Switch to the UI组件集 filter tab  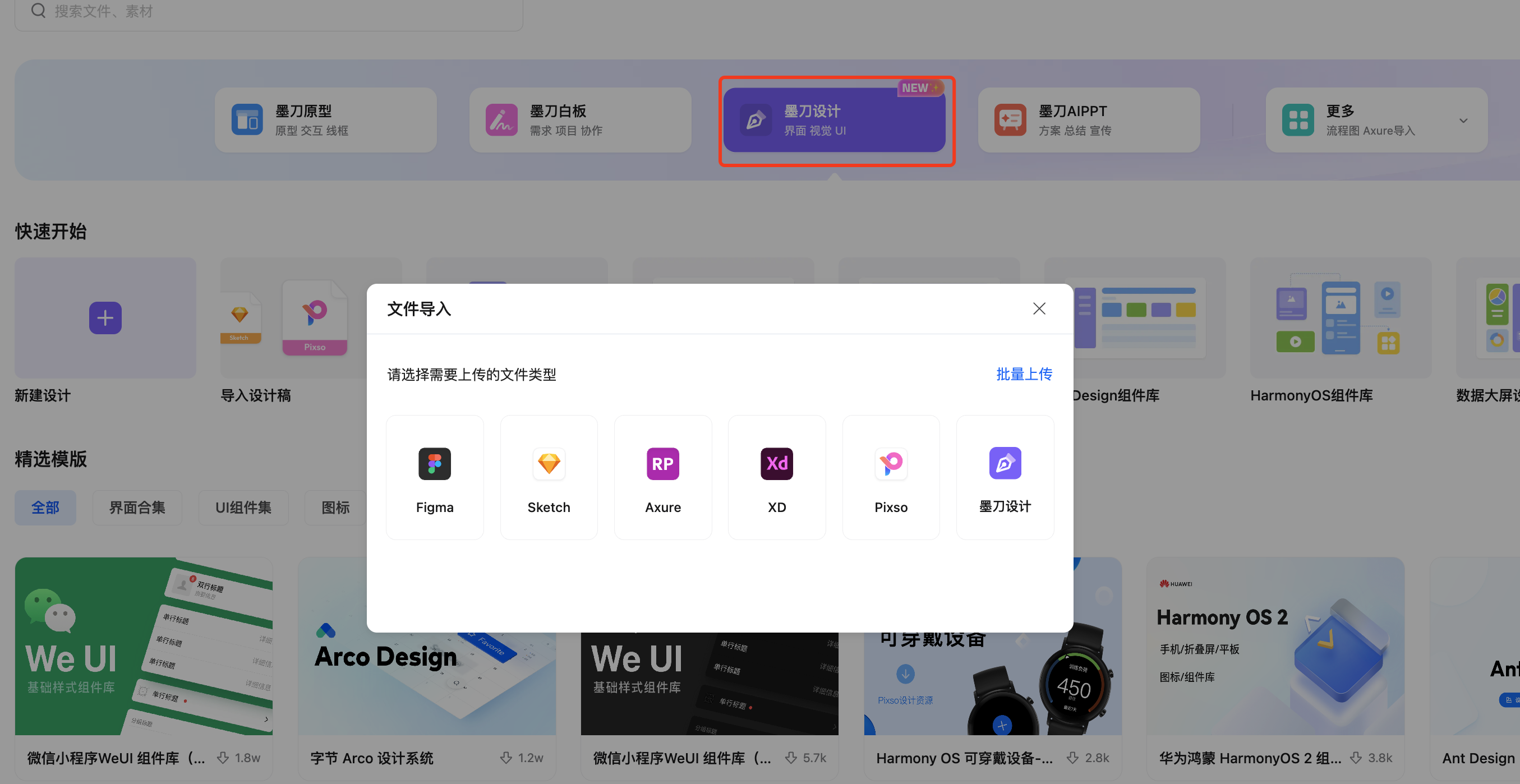click(243, 508)
